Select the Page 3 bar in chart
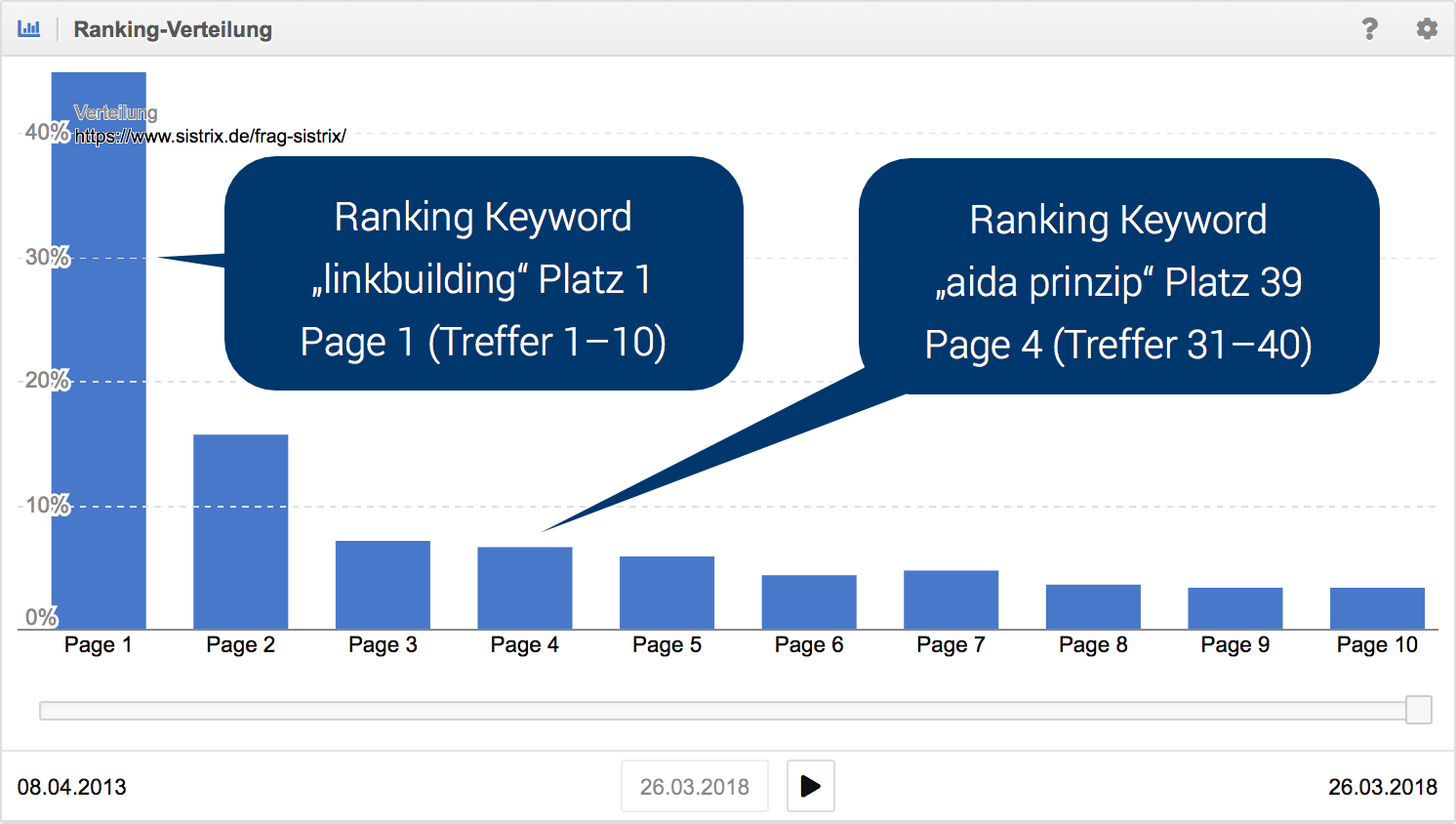Viewport: 1456px width, 824px height. click(383, 585)
